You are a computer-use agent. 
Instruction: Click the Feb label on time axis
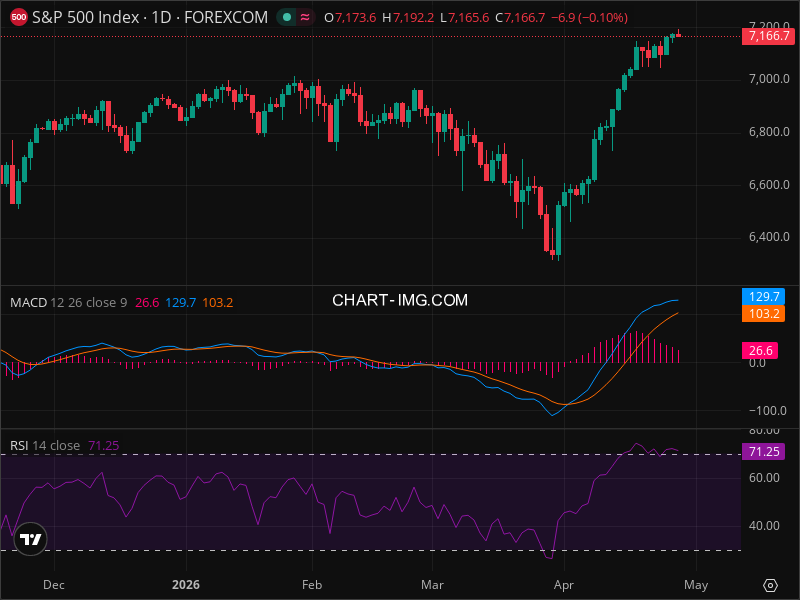click(312, 585)
